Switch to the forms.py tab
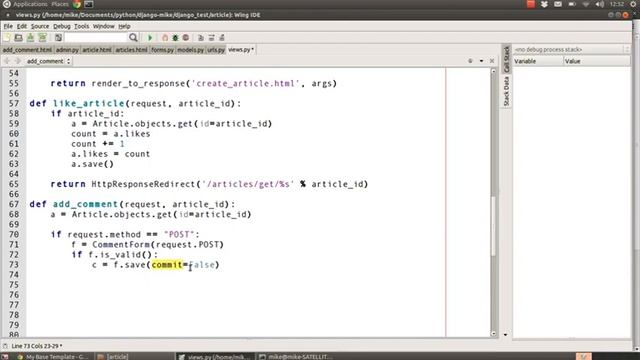Screen dimensions: 640x360 (x=162, y=50)
